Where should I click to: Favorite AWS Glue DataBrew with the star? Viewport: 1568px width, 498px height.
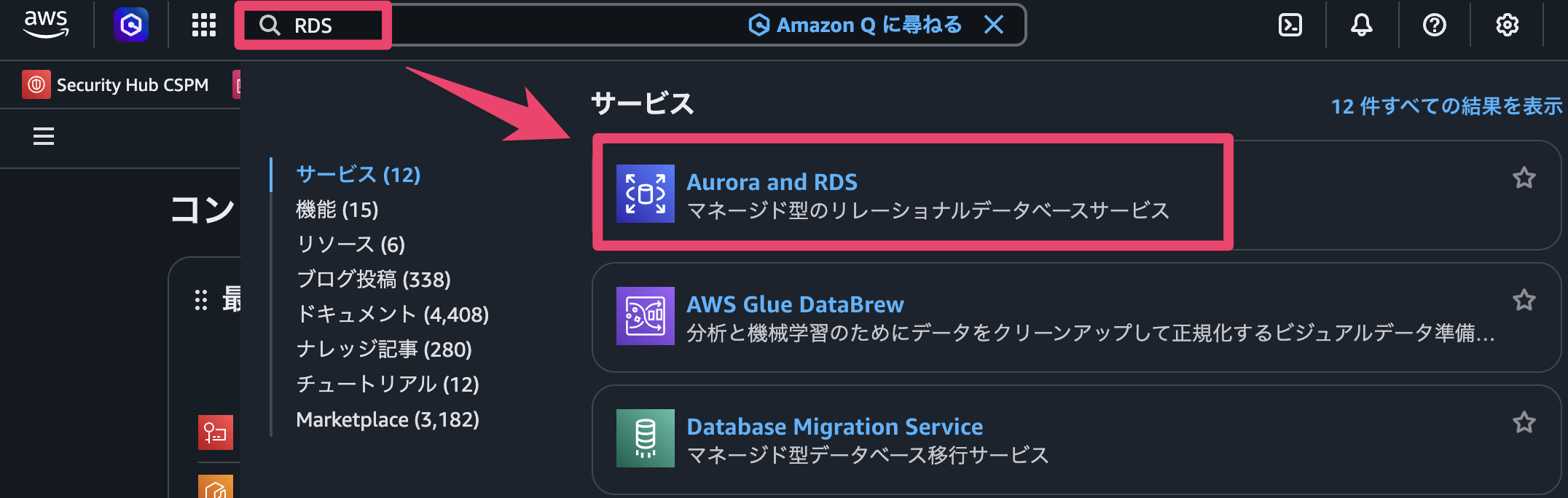(x=1524, y=300)
